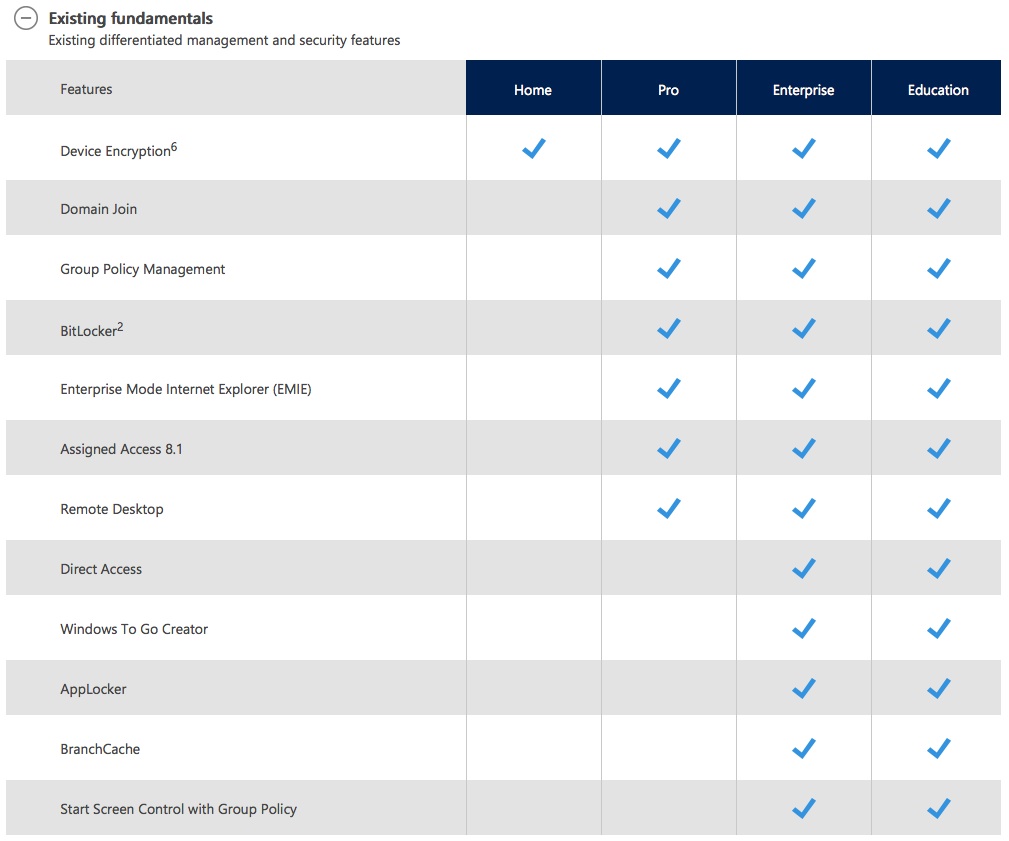Screen dimensions: 1009x841
Task: Select the Direct Access checkmark under Education
Action: [x=937, y=568]
